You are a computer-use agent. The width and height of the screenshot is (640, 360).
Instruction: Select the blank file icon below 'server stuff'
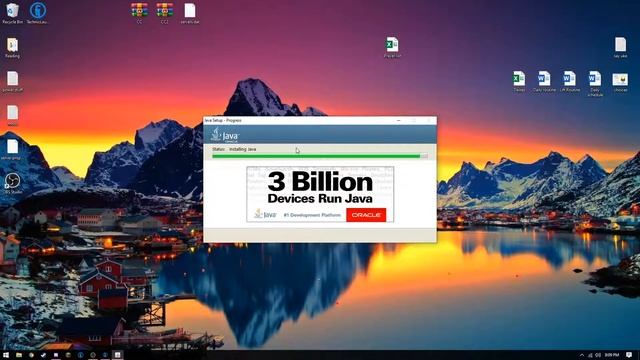coord(12,116)
